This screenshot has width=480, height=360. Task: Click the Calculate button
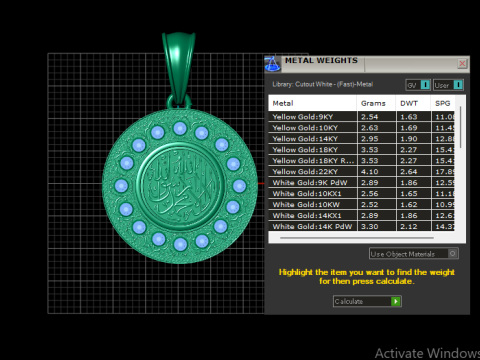click(367, 301)
